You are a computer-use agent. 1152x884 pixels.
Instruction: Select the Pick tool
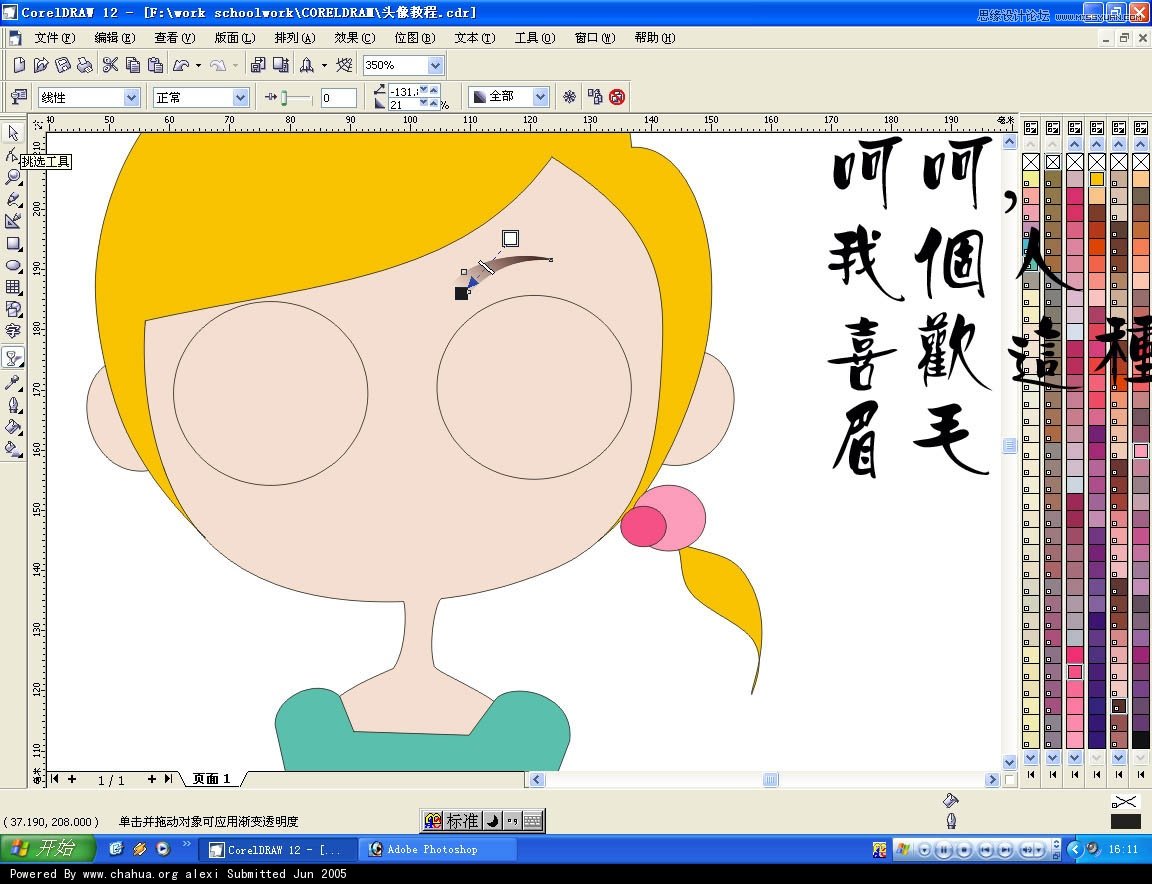(x=14, y=132)
